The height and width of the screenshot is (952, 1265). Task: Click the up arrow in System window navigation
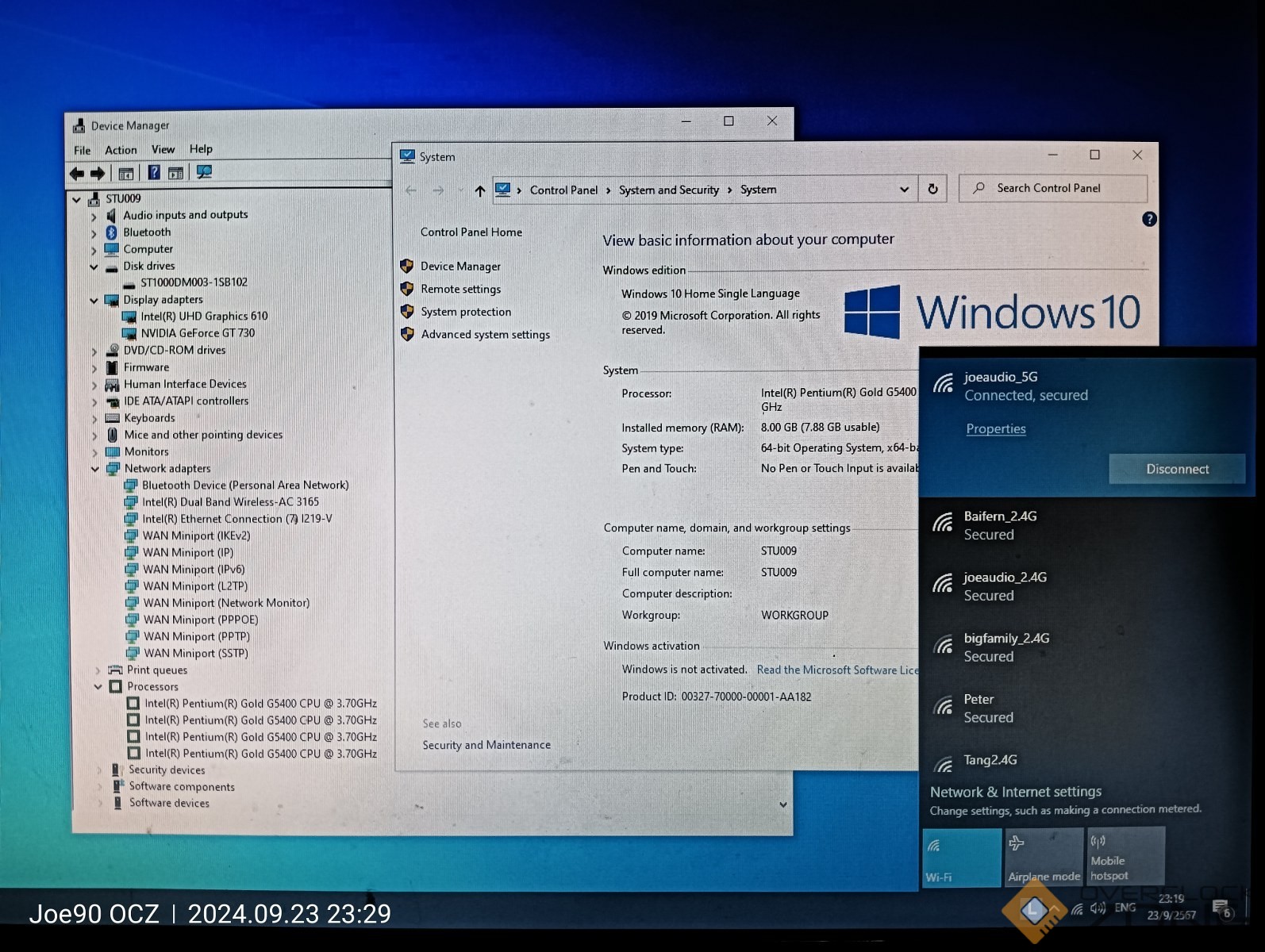click(480, 190)
